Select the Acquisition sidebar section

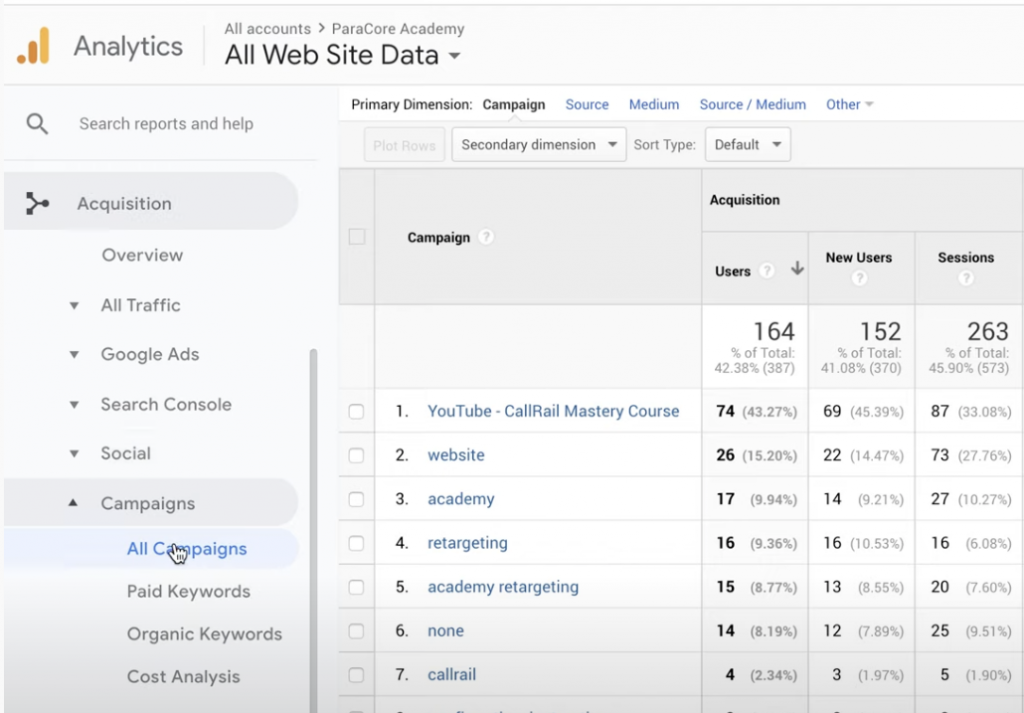click(151, 203)
